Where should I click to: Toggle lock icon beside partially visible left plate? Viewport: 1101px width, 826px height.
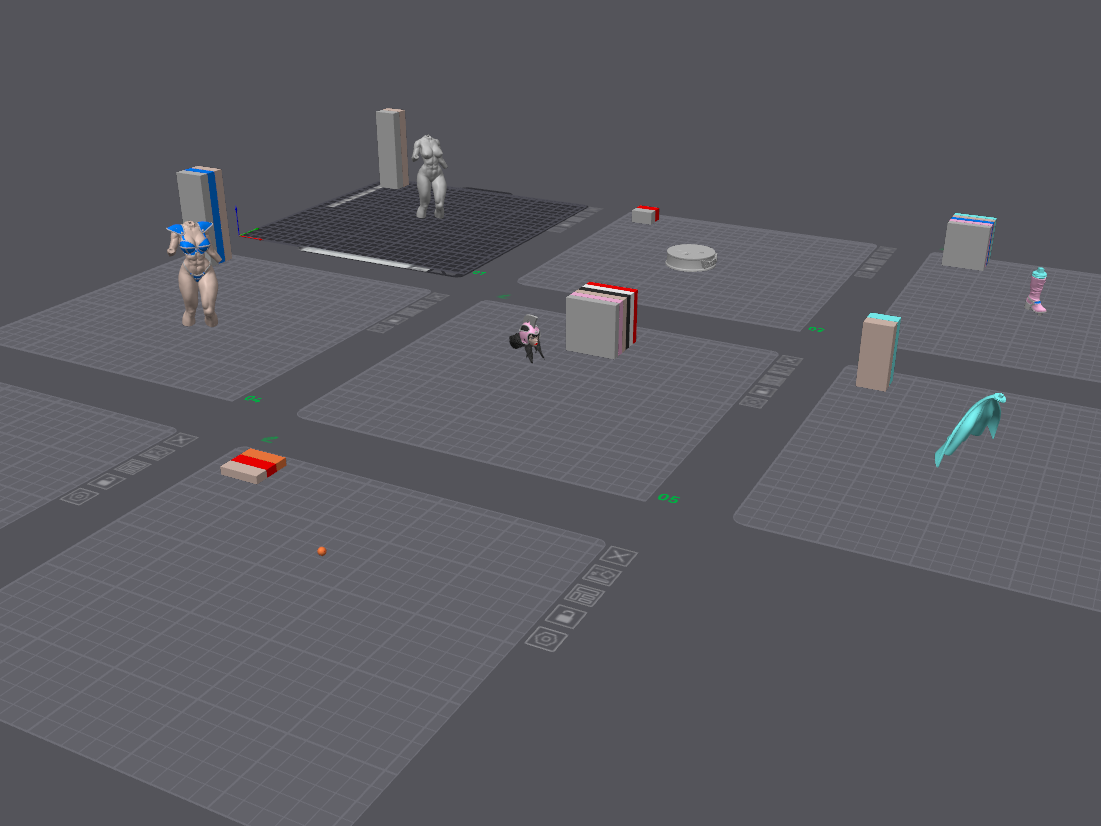106,481
